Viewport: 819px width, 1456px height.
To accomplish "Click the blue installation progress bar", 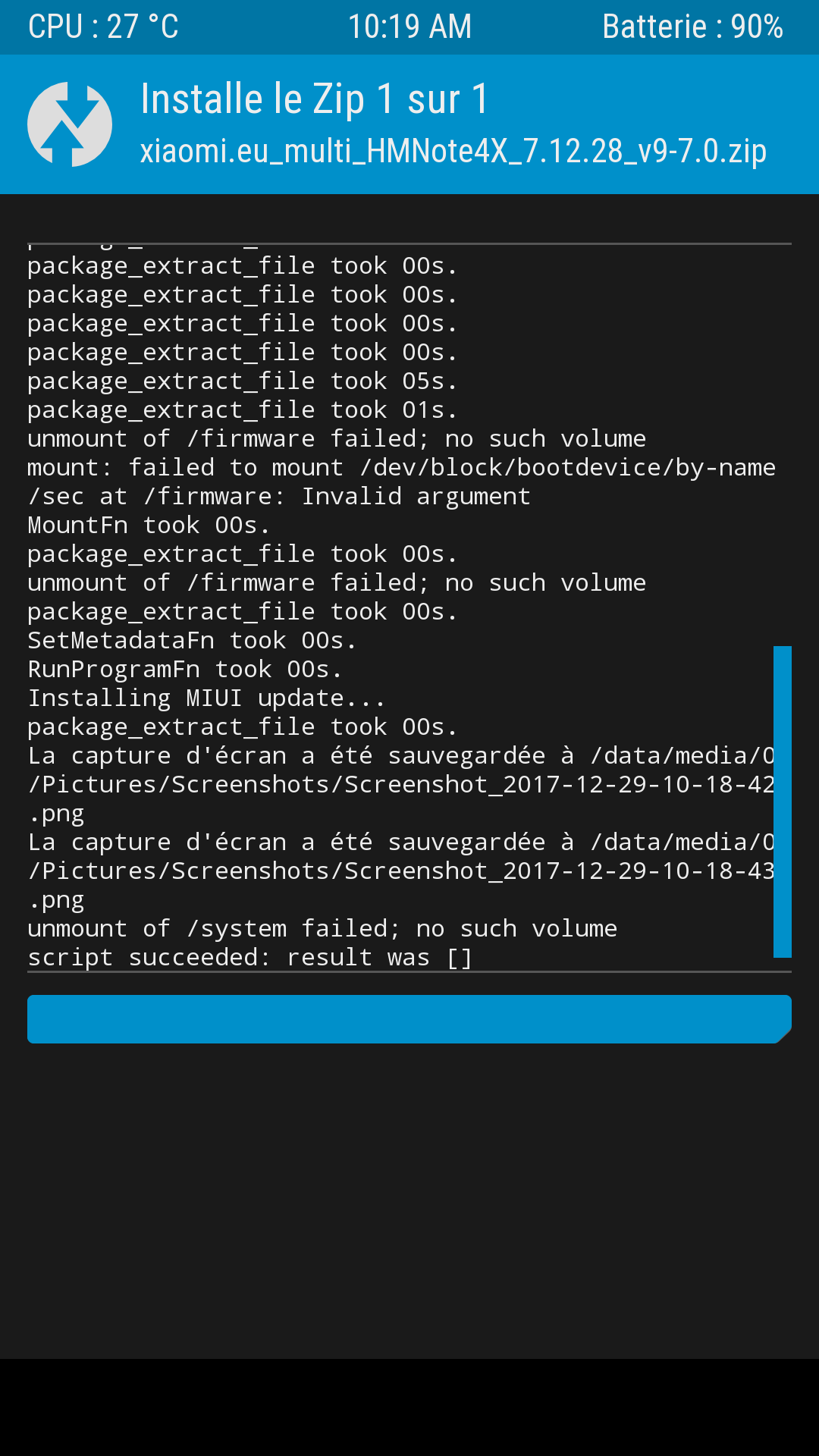I will (409, 1019).
